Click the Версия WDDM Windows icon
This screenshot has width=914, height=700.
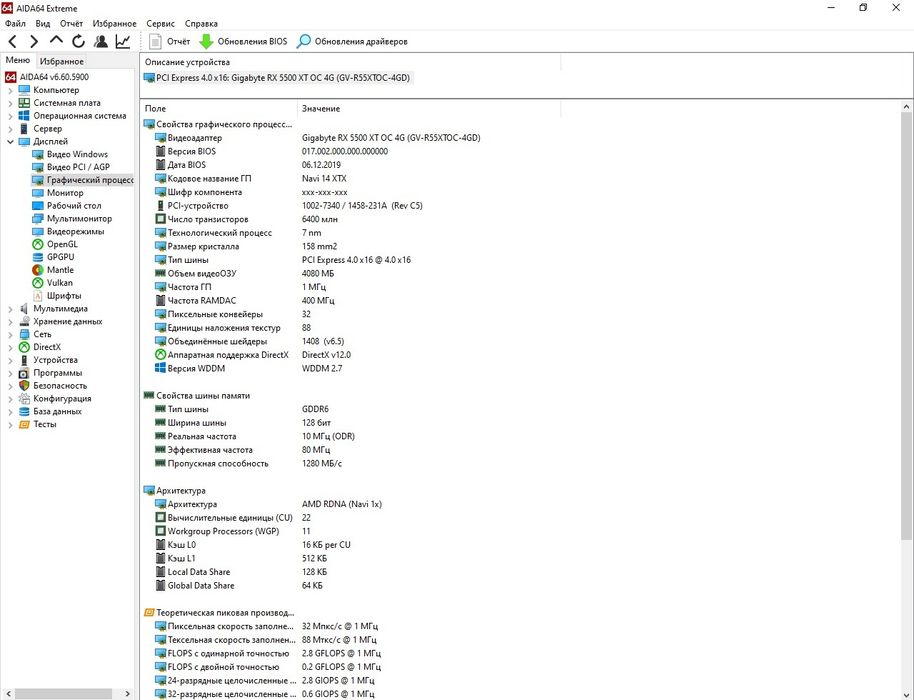point(160,368)
